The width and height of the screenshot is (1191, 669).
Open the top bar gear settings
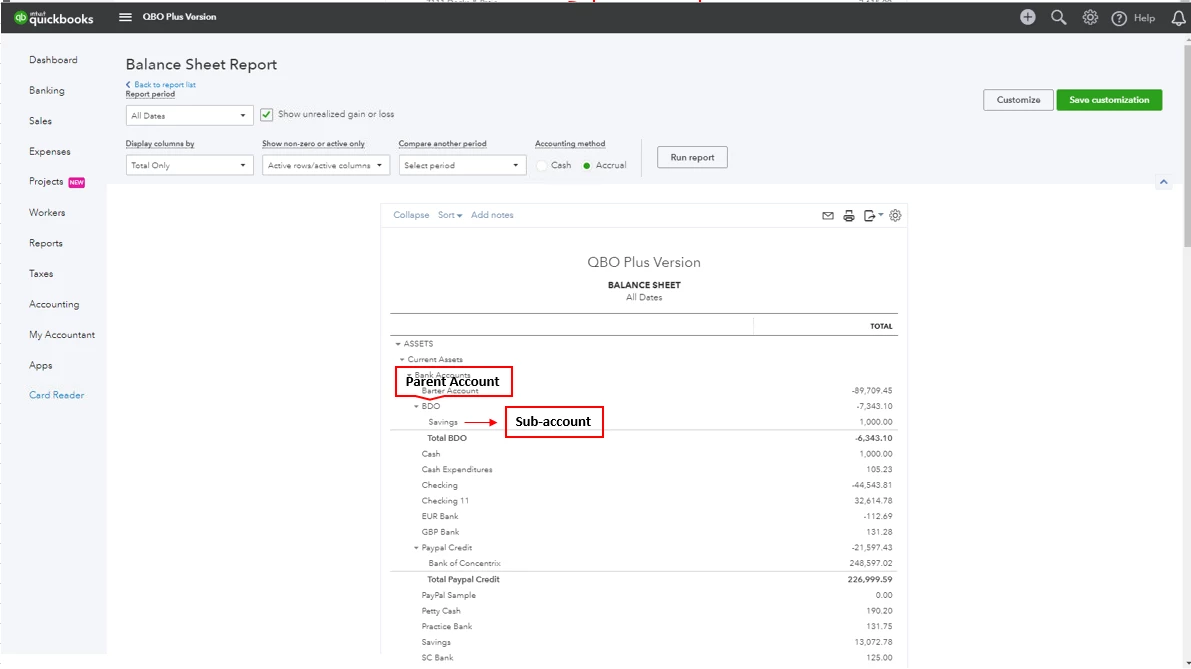(x=1090, y=17)
